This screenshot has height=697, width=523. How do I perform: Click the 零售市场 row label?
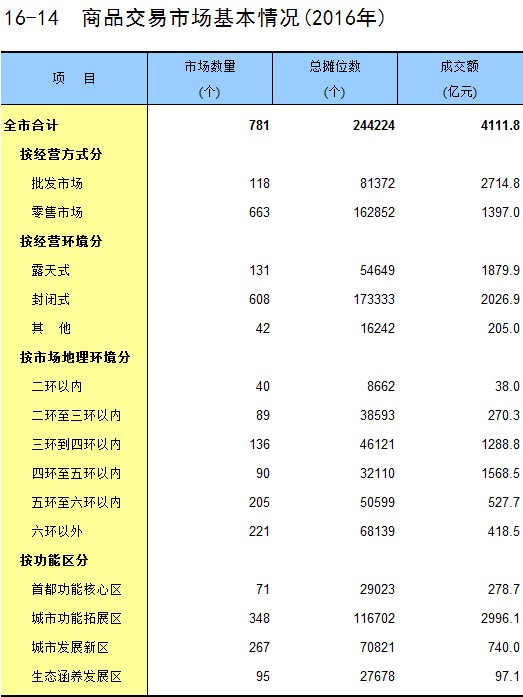click(57, 212)
